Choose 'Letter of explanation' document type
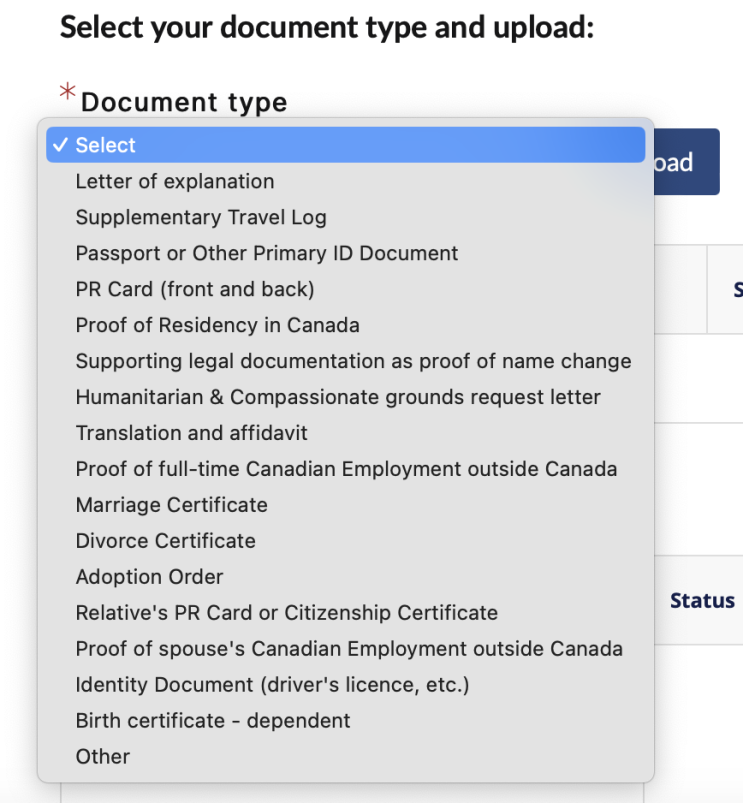Viewport: 743px width, 803px height. point(175,181)
